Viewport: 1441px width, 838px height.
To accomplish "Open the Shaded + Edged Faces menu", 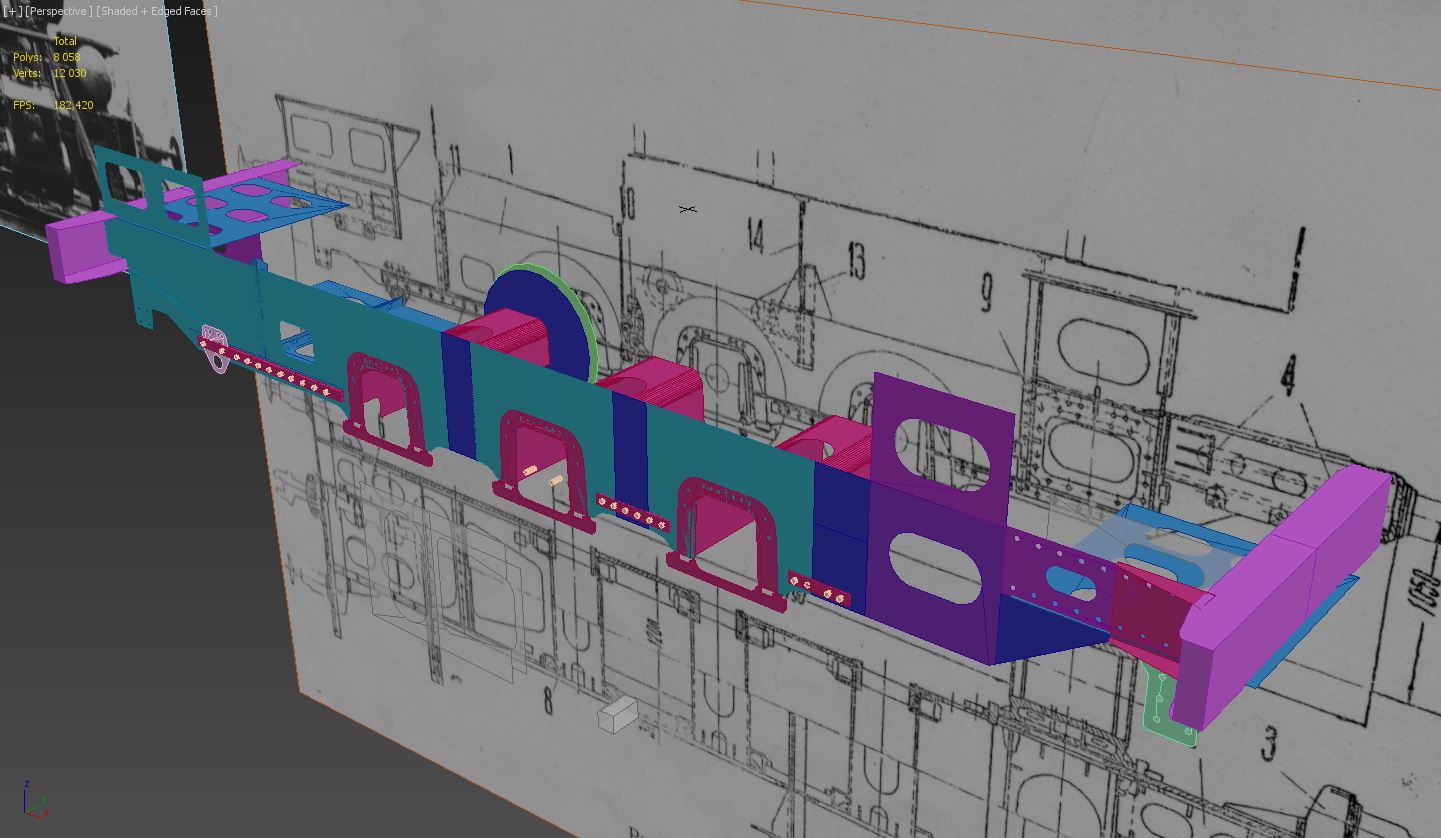I will (x=157, y=11).
